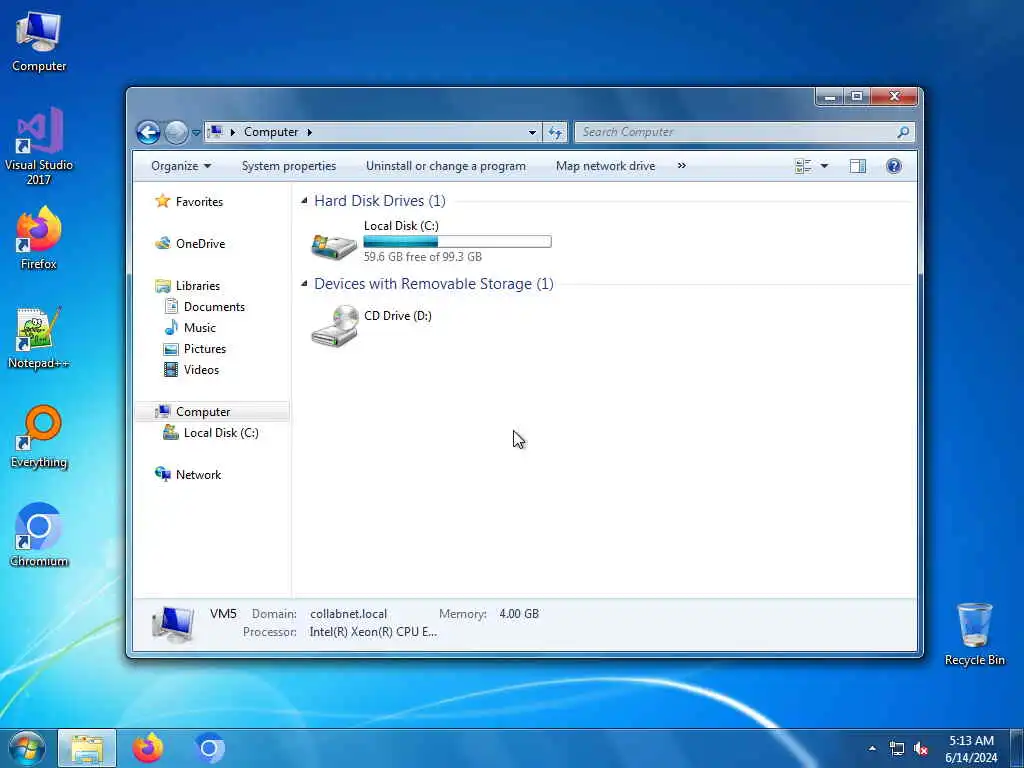The image size is (1024, 768).
Task: Click the Local Disk capacity bar
Action: (457, 242)
